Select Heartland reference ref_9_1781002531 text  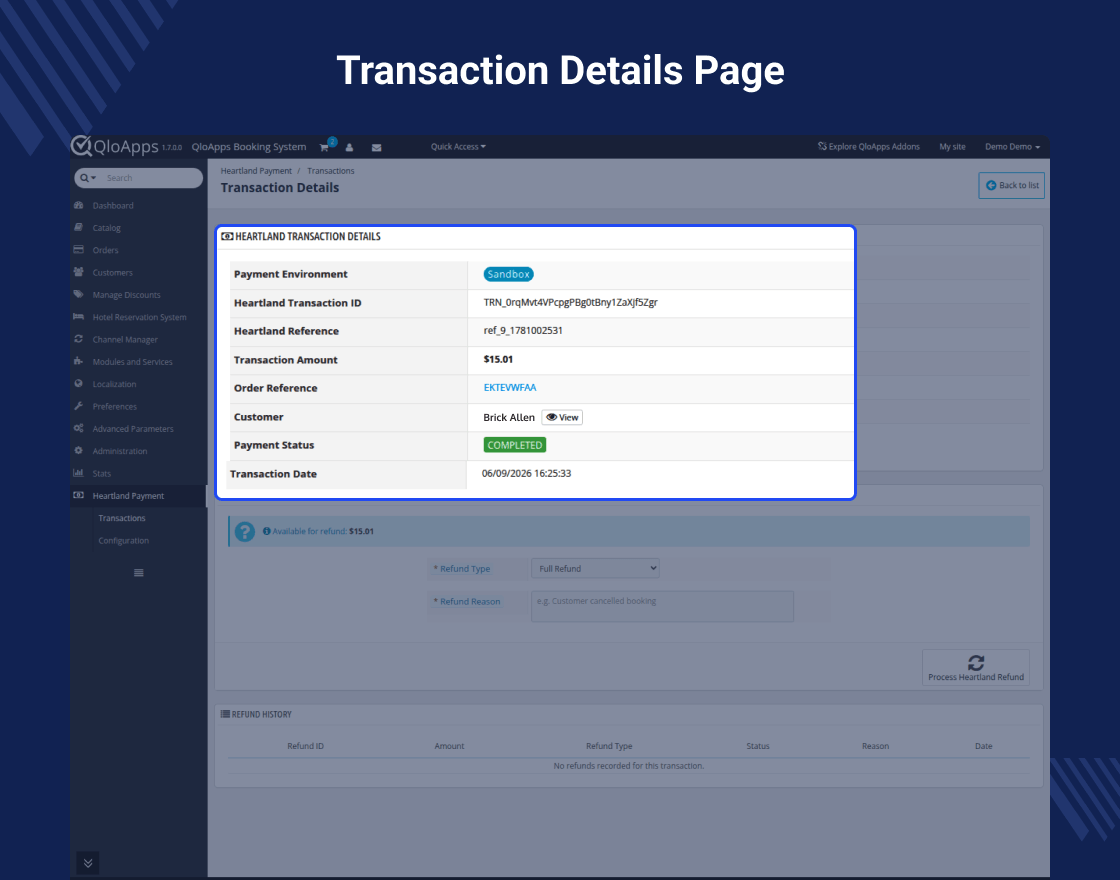pos(523,330)
